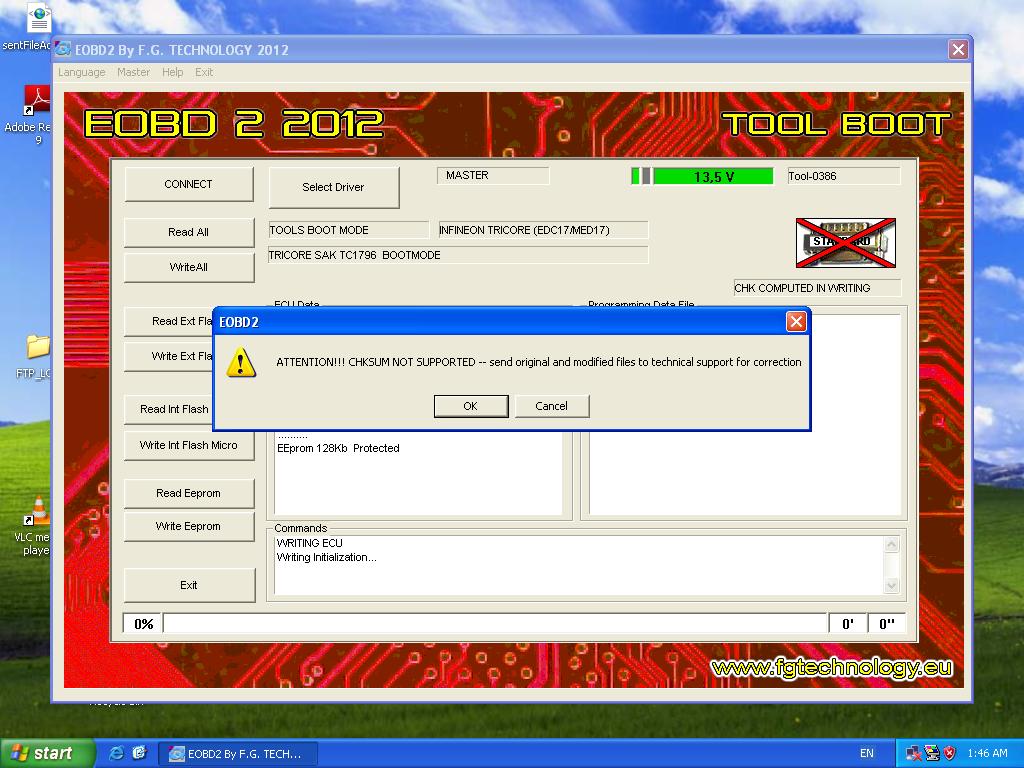Viewport: 1024px width, 768px height.
Task: Select the FTP_LO folder desktop icon
Action: click(34, 357)
